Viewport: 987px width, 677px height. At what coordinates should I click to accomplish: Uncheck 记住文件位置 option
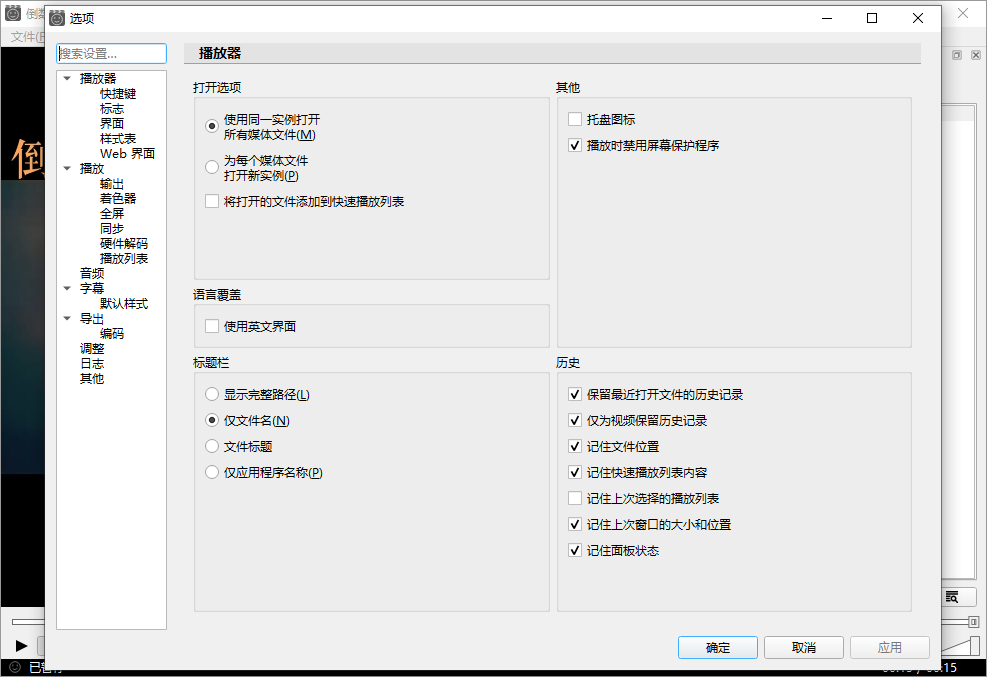(575, 446)
